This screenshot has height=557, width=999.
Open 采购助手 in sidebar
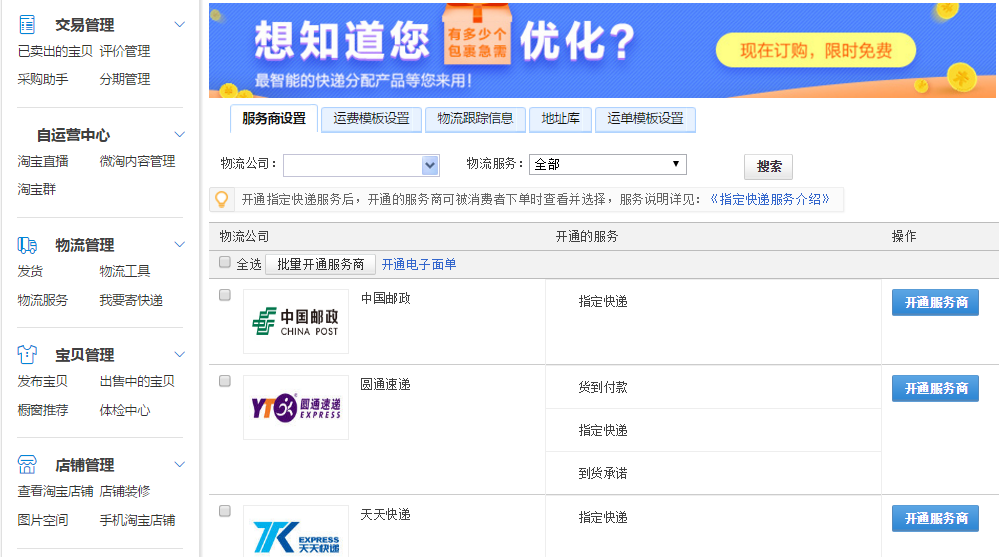[x=43, y=80]
